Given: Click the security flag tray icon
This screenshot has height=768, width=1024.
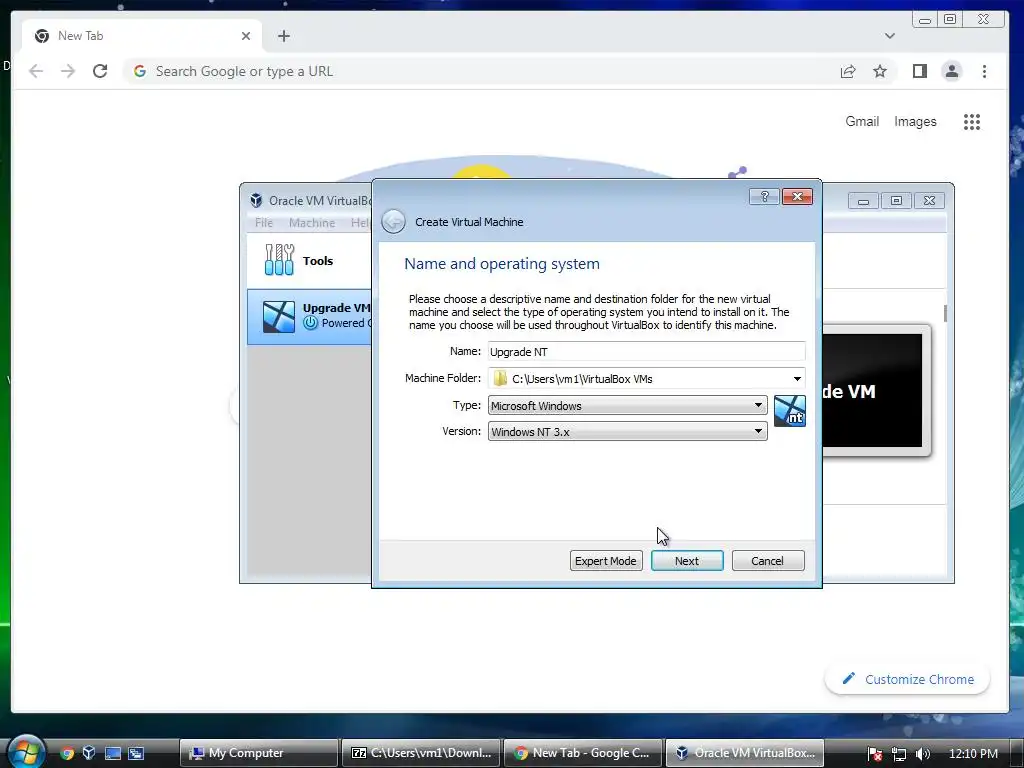Looking at the screenshot, I should point(875,754).
